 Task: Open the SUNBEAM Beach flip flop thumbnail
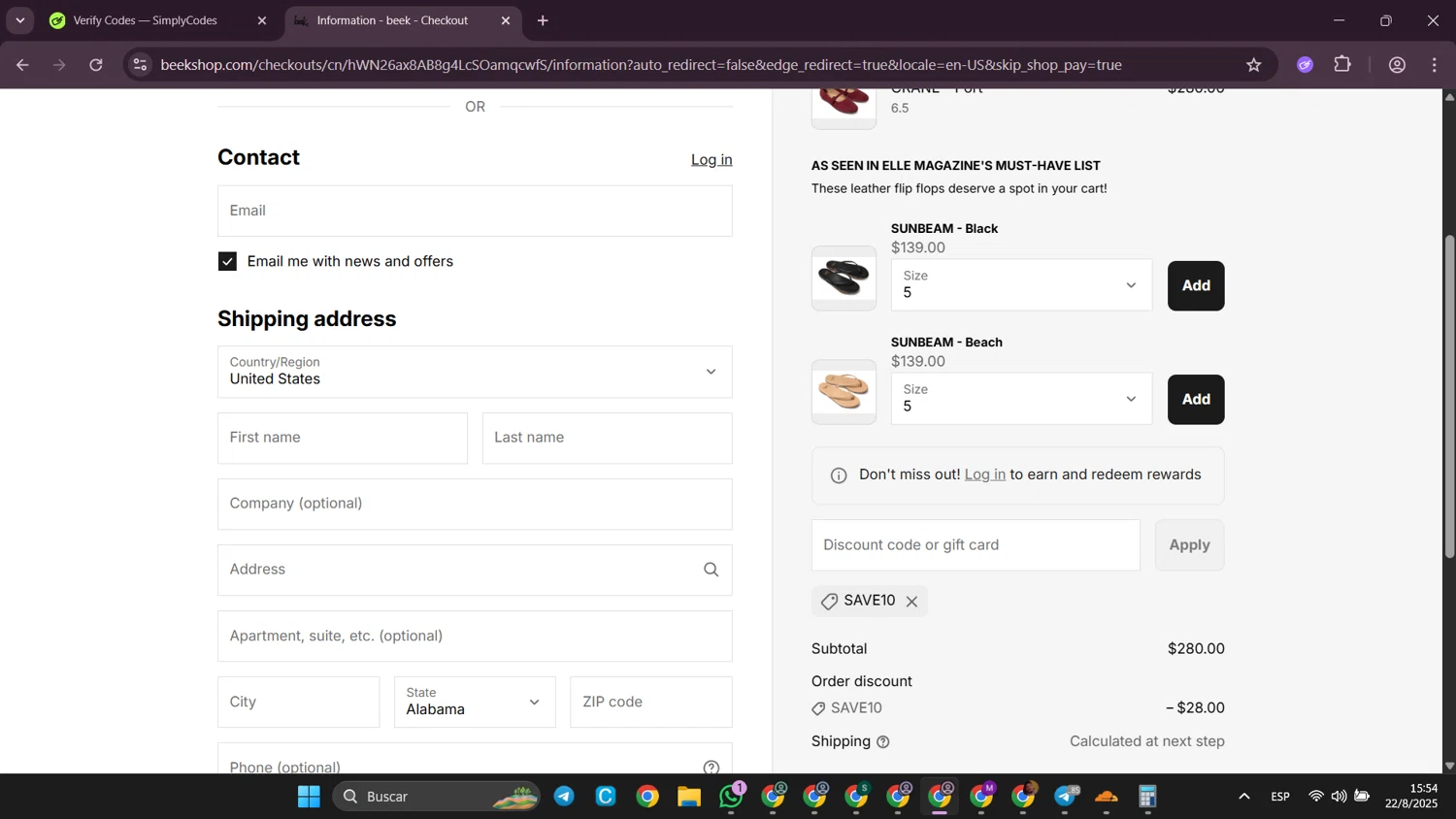coord(844,392)
